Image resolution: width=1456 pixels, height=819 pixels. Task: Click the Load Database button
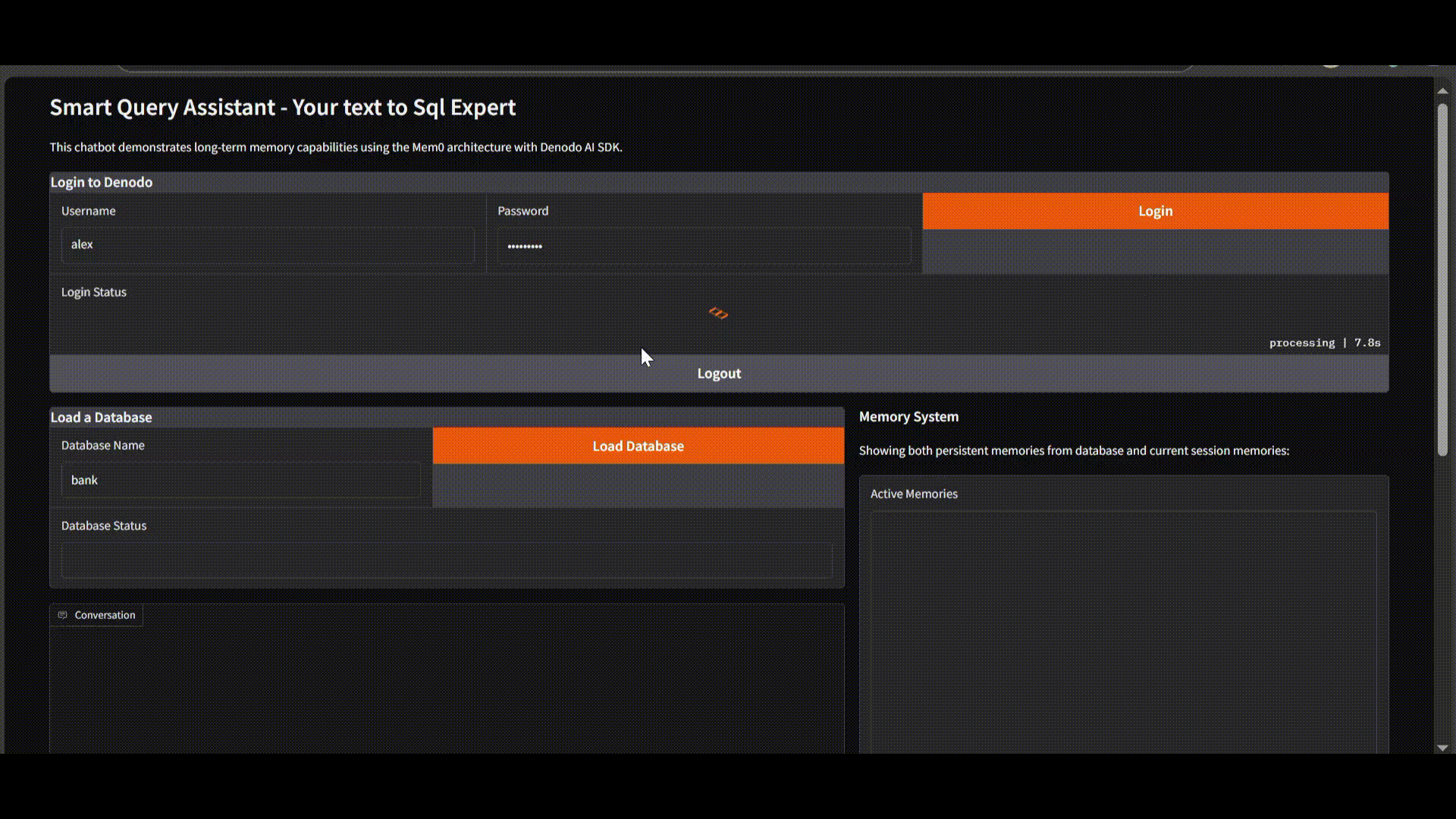(x=638, y=446)
